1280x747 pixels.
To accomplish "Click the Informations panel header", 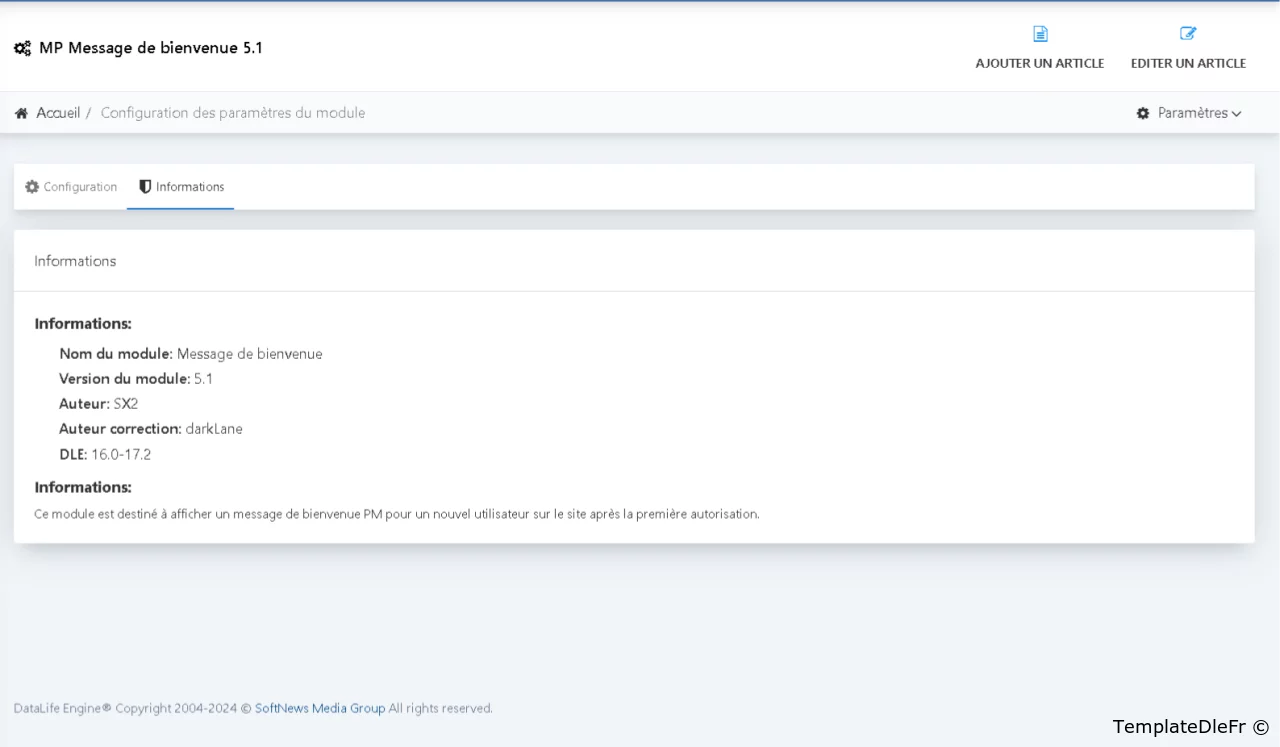I will tap(75, 261).
